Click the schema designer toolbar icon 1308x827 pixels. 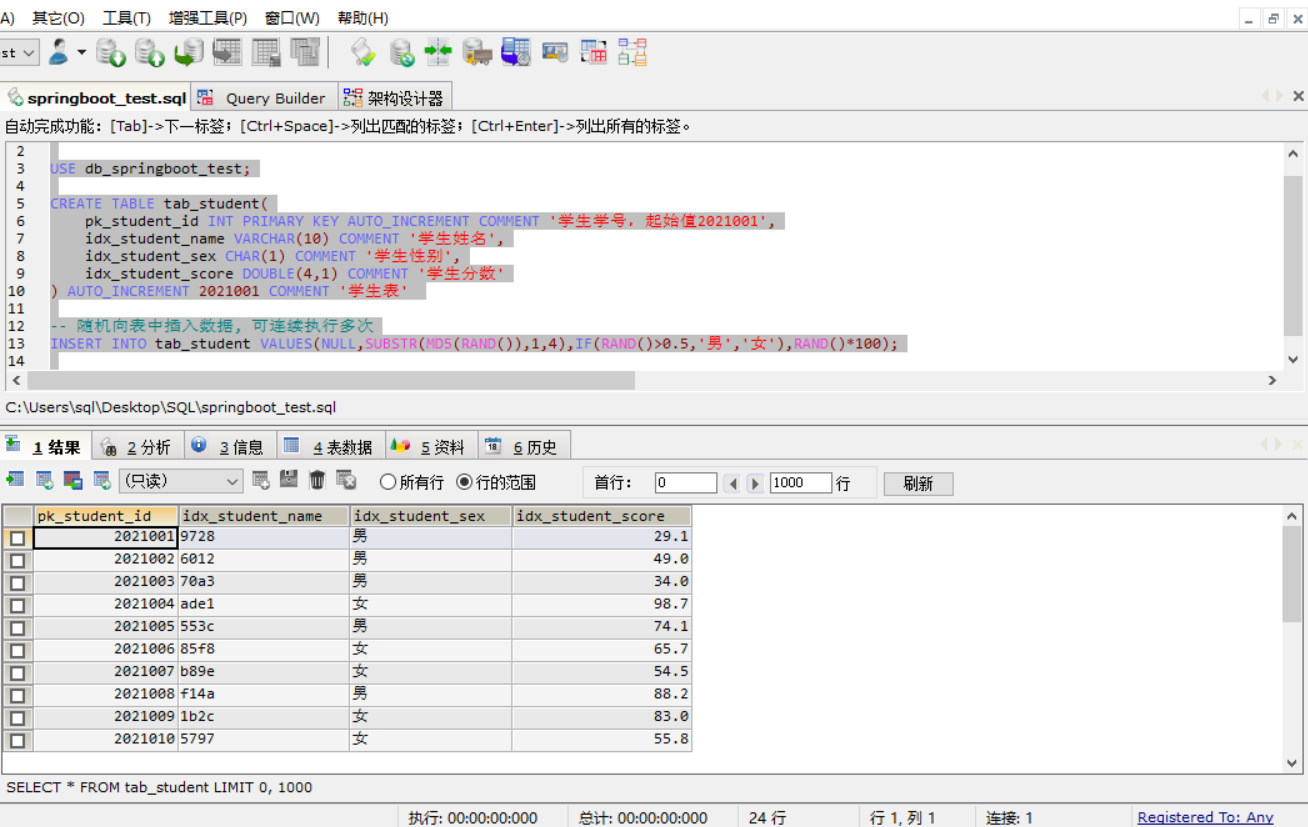632,52
